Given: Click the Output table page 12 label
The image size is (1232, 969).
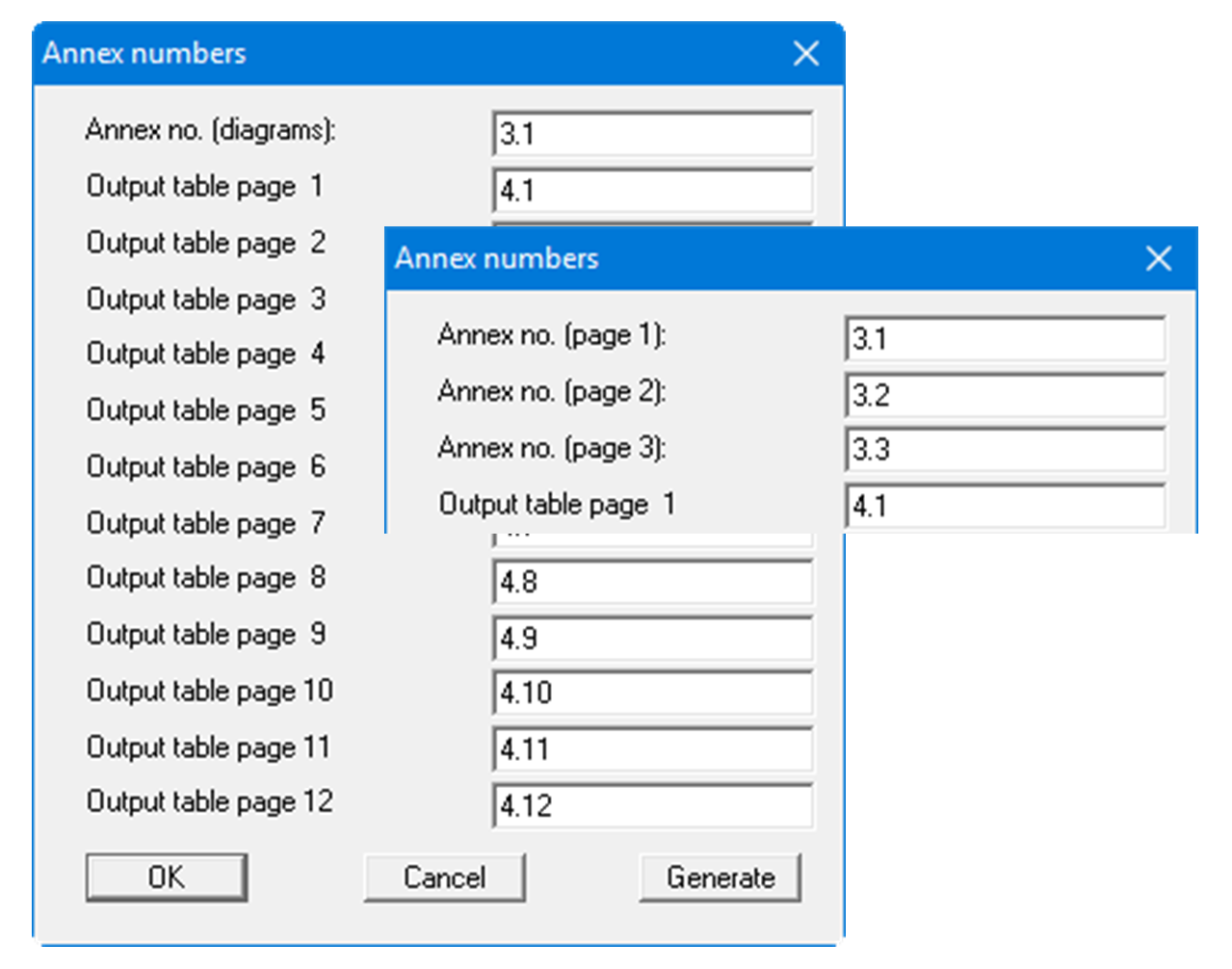Looking at the screenshot, I should point(208,801).
